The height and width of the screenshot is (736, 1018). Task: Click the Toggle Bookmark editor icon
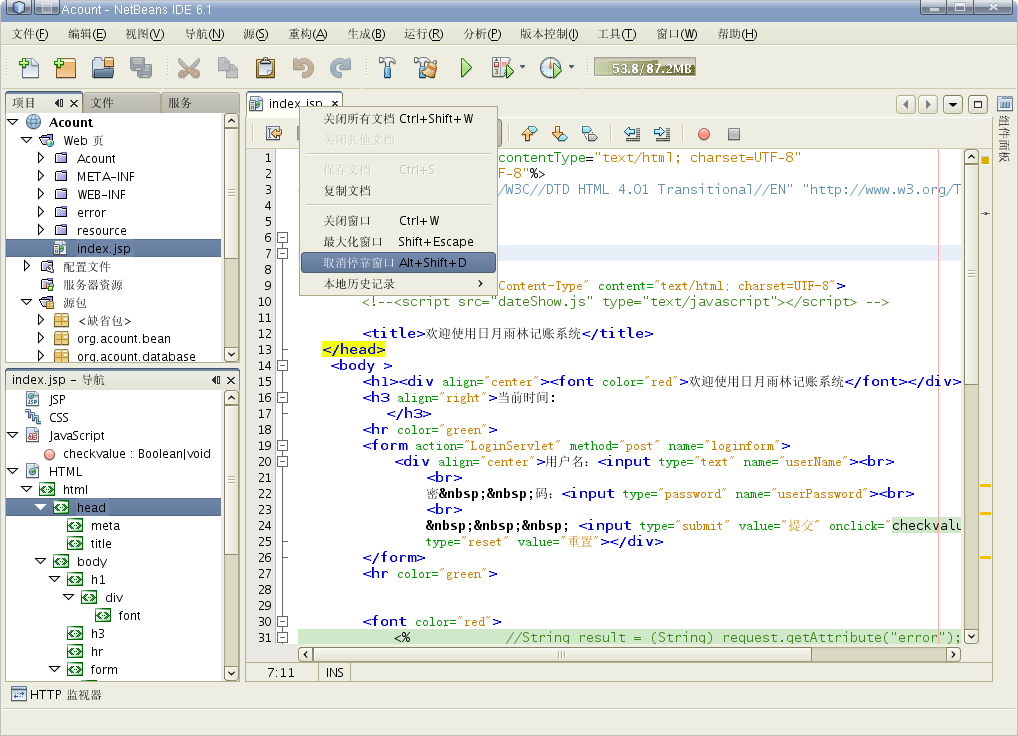click(589, 134)
